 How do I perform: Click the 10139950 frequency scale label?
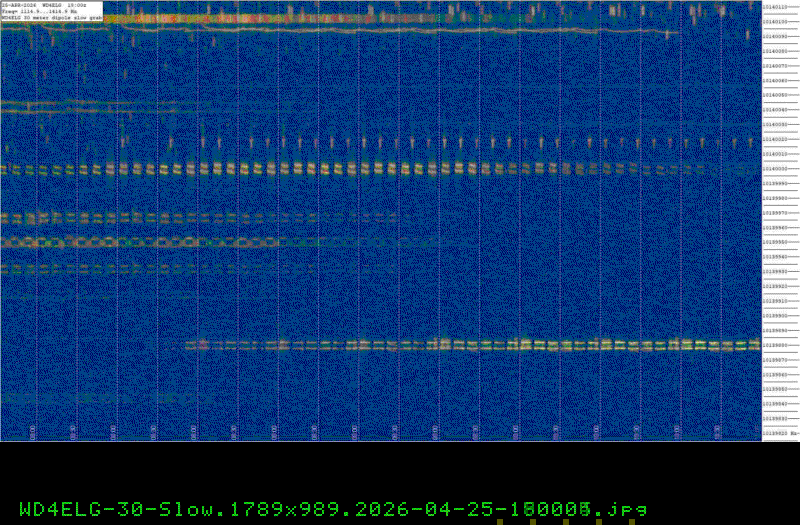point(776,242)
